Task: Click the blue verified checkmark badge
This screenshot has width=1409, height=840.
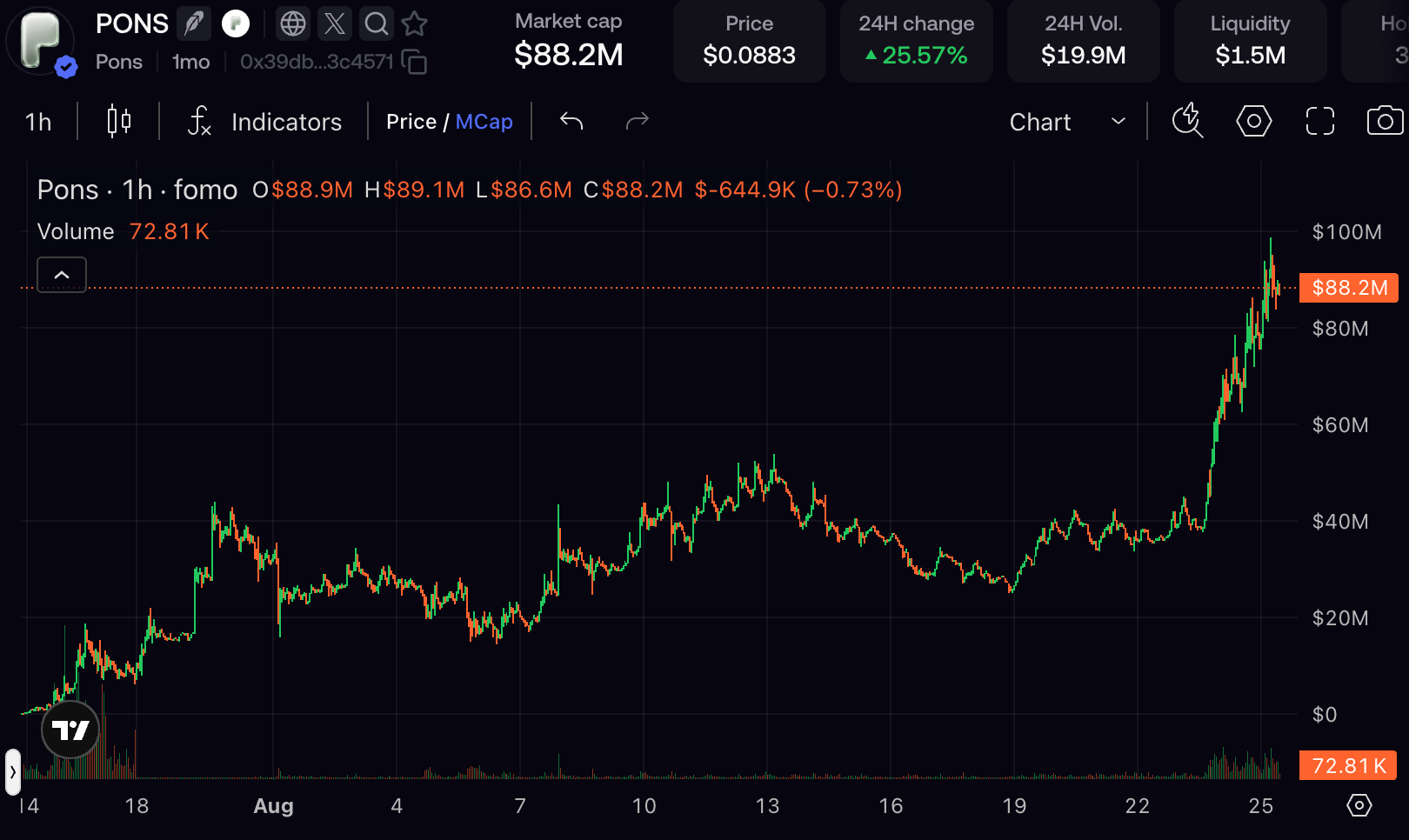Action: tap(66, 66)
